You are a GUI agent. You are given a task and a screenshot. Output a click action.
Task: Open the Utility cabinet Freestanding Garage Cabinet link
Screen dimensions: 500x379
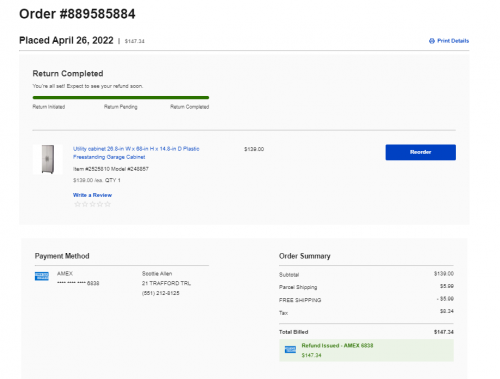(136, 153)
